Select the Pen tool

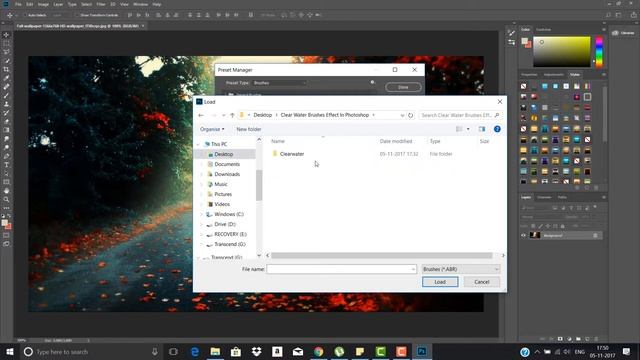(x=6, y=156)
